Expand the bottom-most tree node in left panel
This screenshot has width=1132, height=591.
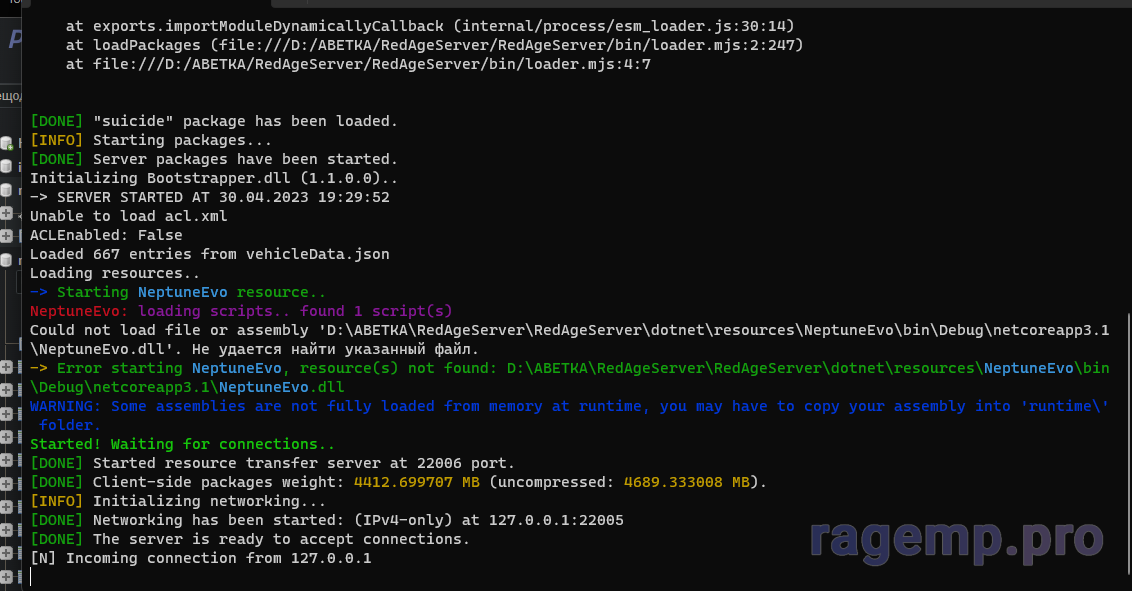(6, 575)
